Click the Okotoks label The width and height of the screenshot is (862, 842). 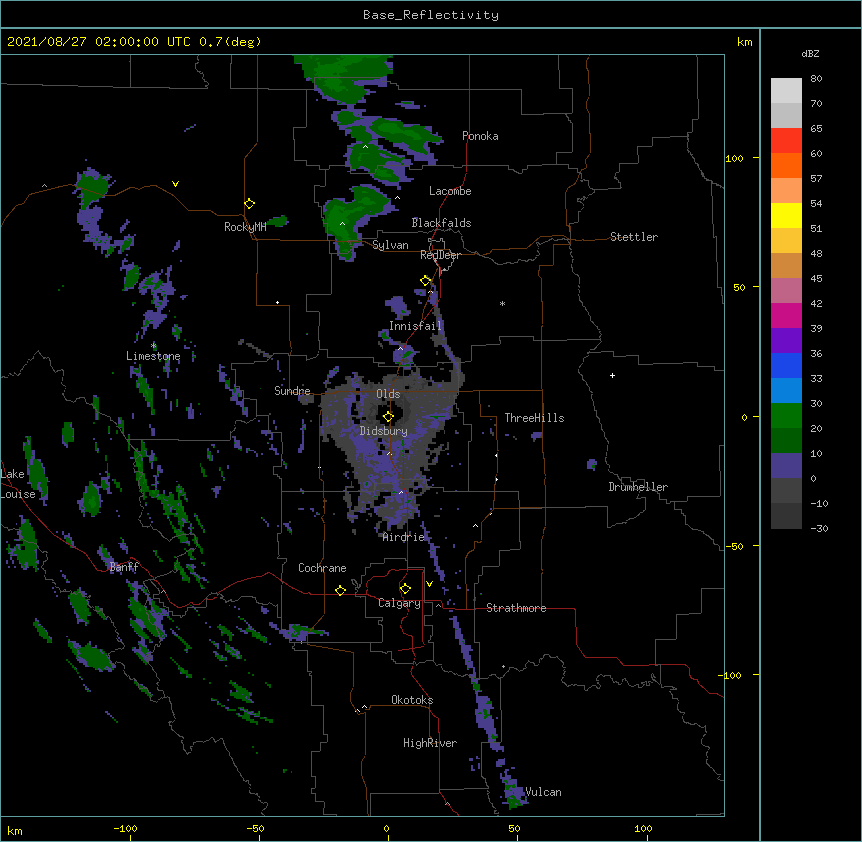tap(412, 700)
